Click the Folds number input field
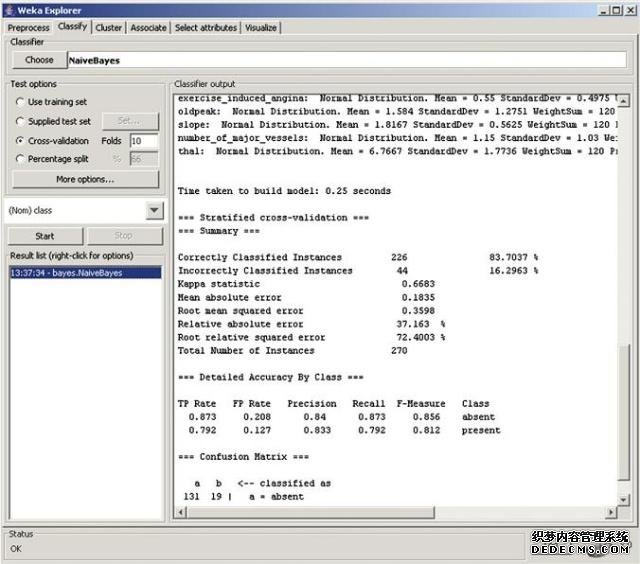640x564 pixels. tap(142, 141)
